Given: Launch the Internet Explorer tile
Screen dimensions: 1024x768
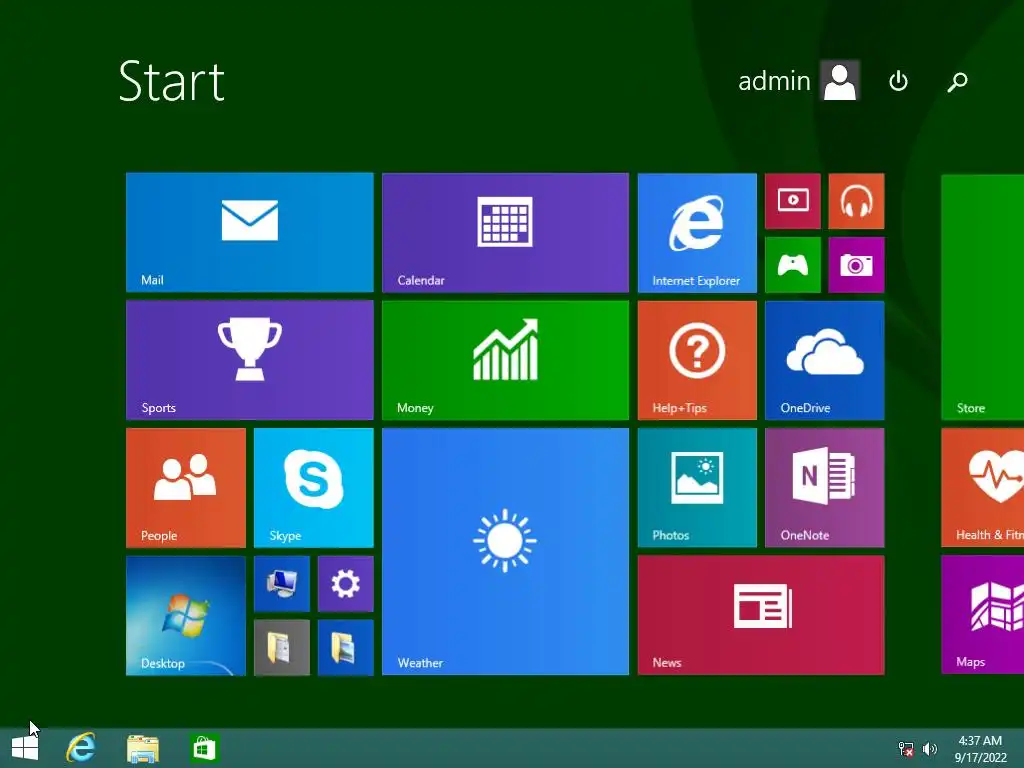Looking at the screenshot, I should [697, 232].
